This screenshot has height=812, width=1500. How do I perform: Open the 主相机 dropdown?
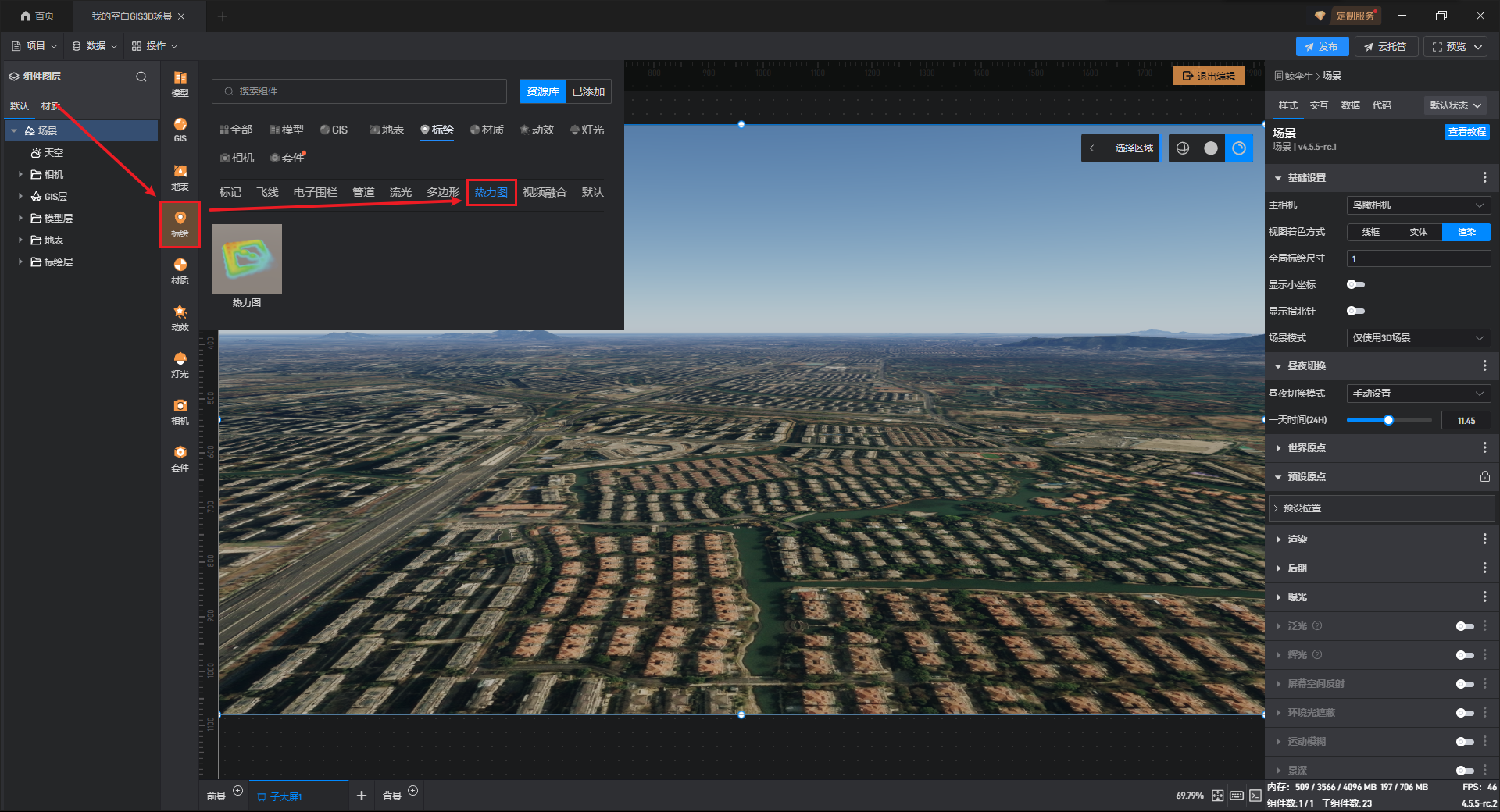[x=1418, y=205]
